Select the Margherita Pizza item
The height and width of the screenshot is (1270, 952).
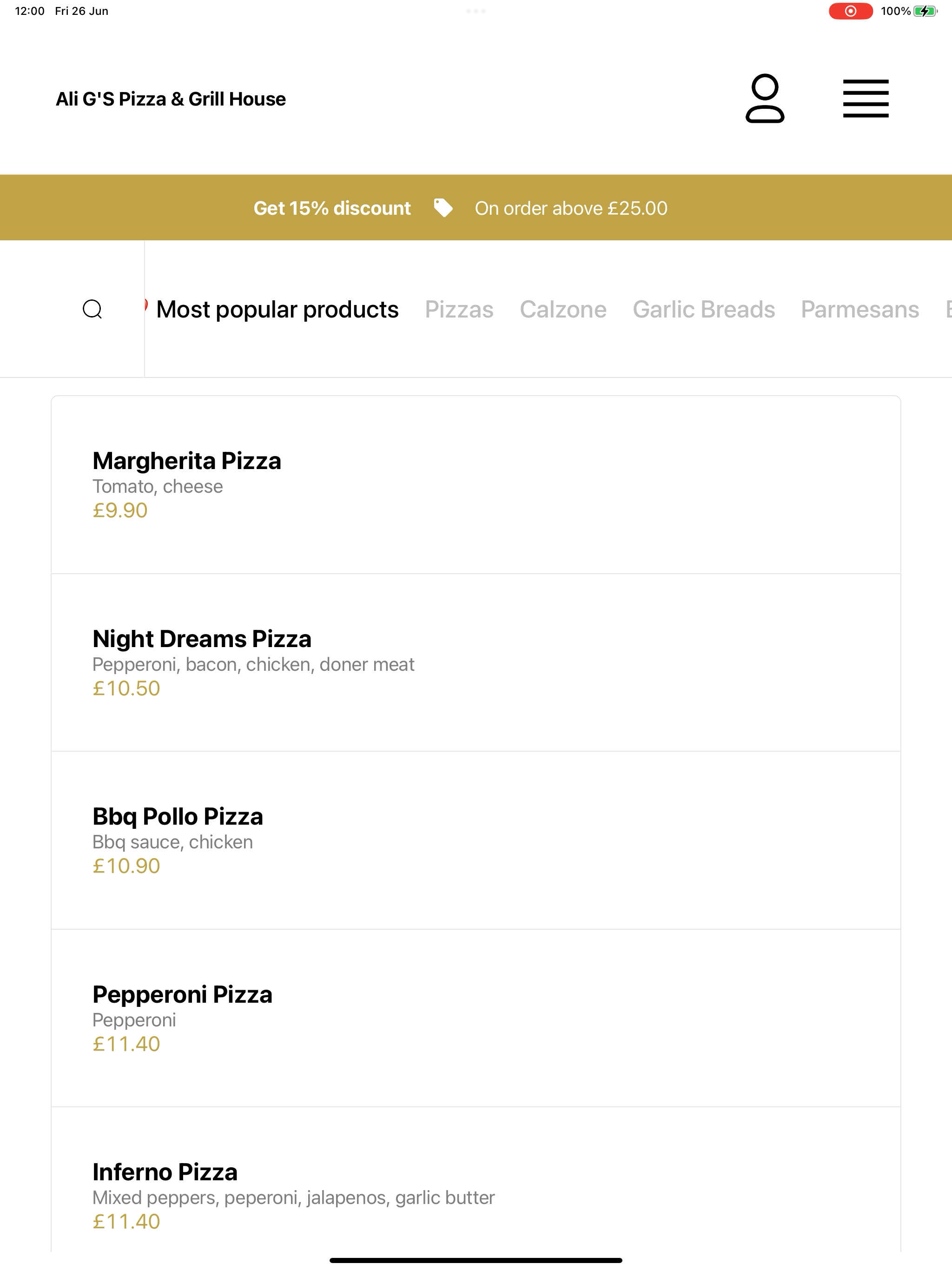pos(476,484)
